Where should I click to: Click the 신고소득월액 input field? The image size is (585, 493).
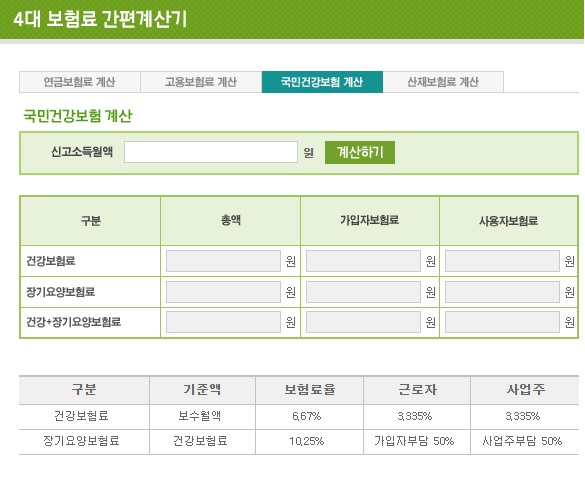pyautogui.click(x=211, y=152)
